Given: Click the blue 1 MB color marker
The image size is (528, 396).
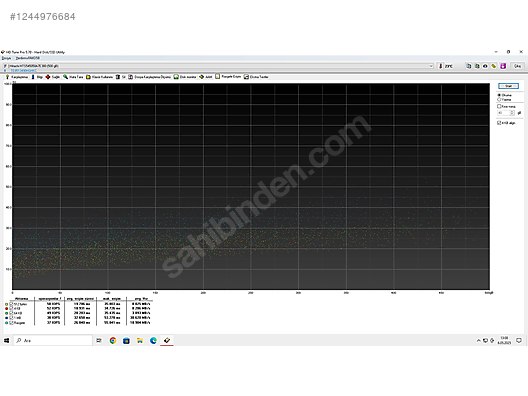Looking at the screenshot, I should [x=6, y=318].
